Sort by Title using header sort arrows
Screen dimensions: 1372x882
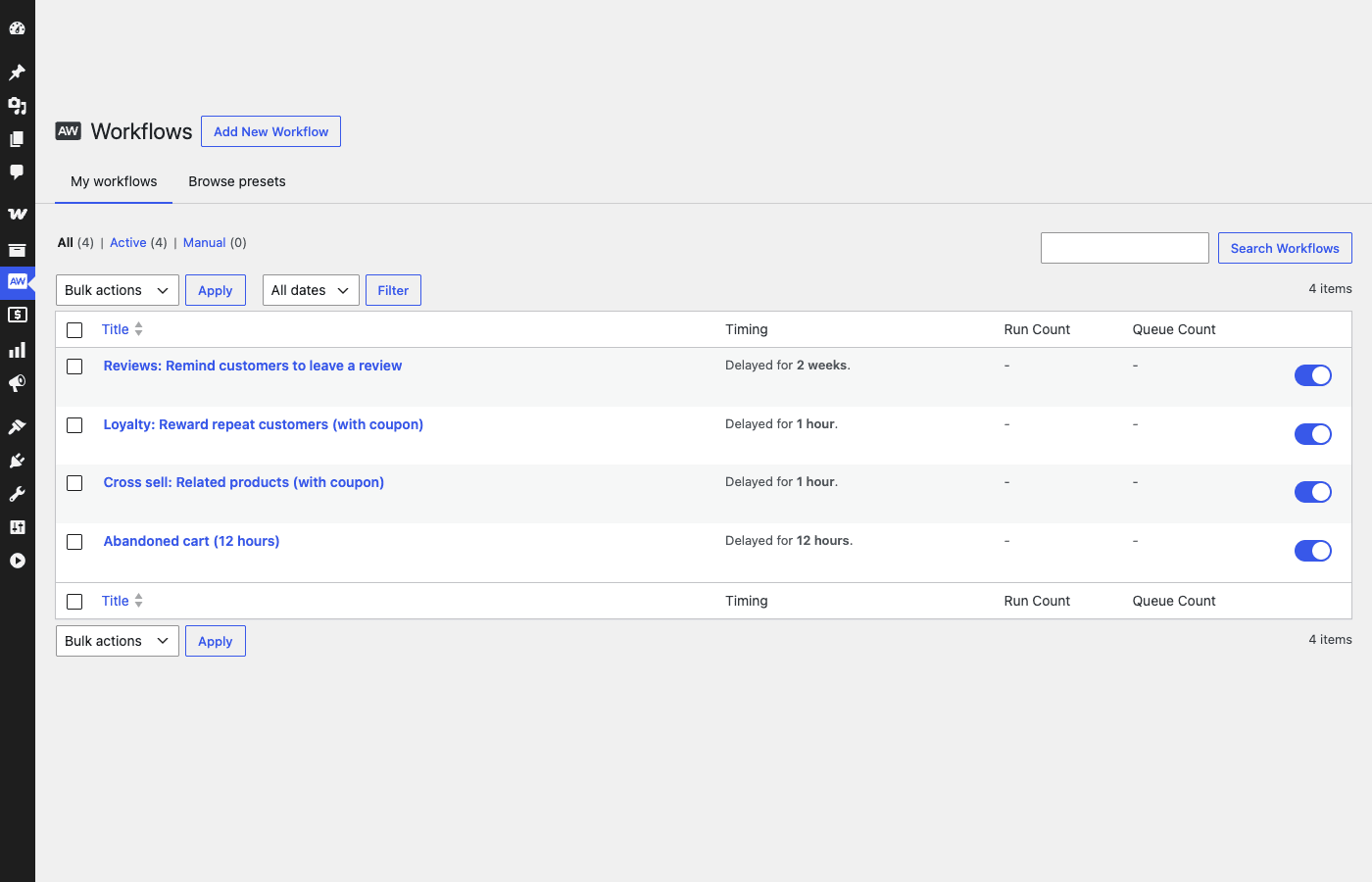(x=138, y=329)
